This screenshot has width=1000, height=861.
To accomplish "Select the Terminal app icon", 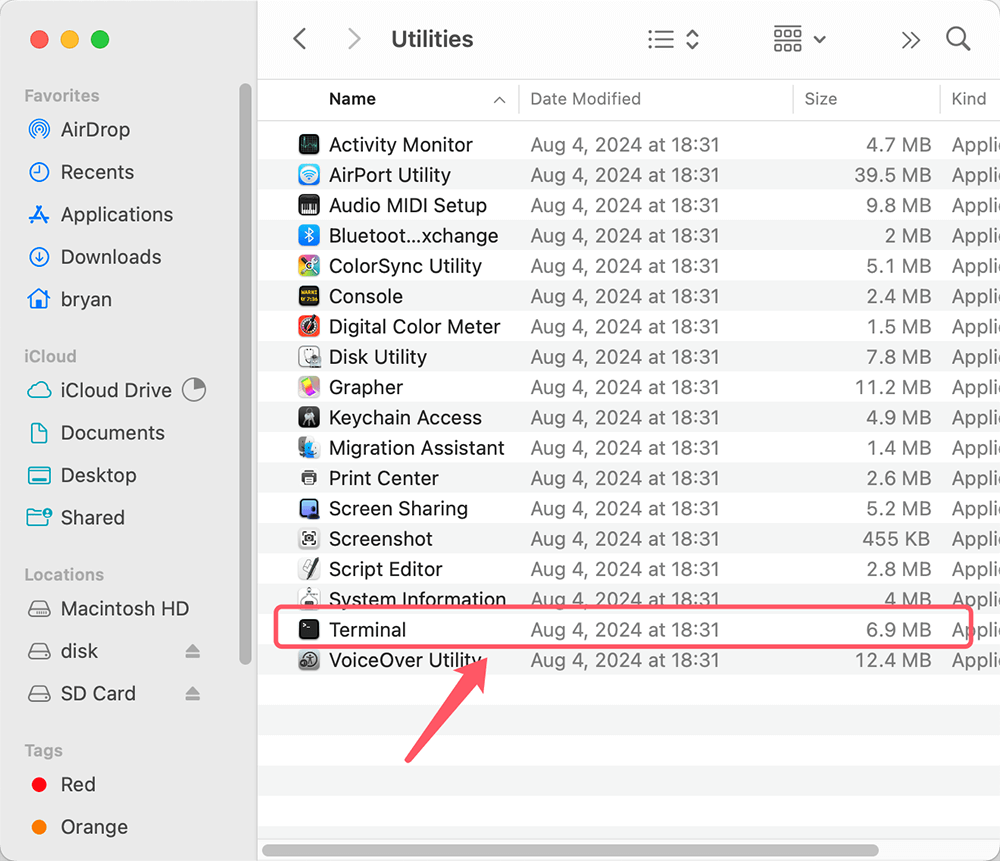I will [x=309, y=629].
